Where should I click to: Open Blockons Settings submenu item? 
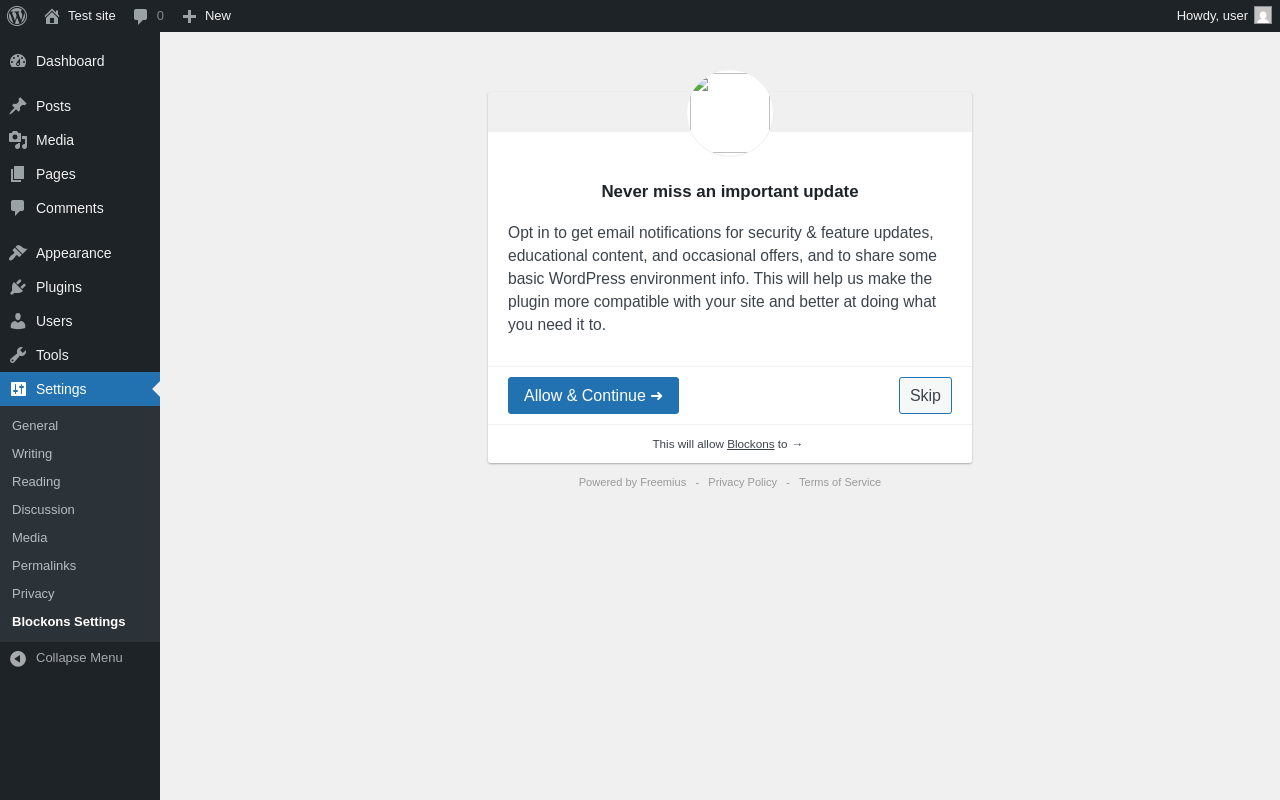coord(69,621)
